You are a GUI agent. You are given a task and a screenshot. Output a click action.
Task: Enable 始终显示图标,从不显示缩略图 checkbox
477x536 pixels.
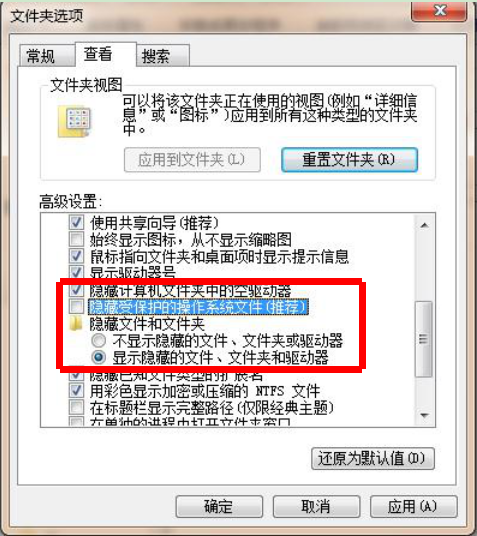coord(76,239)
